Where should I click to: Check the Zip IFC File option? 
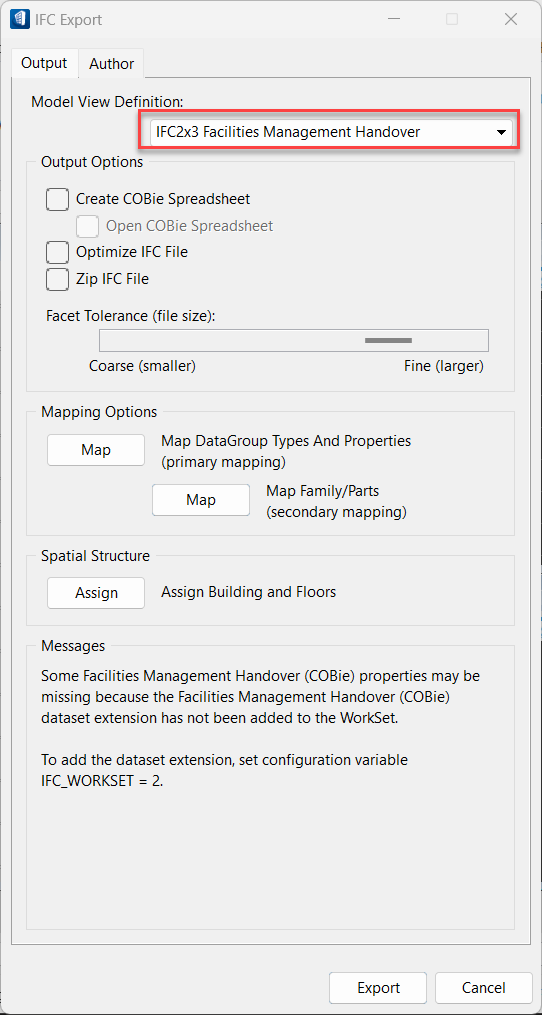pos(58,279)
